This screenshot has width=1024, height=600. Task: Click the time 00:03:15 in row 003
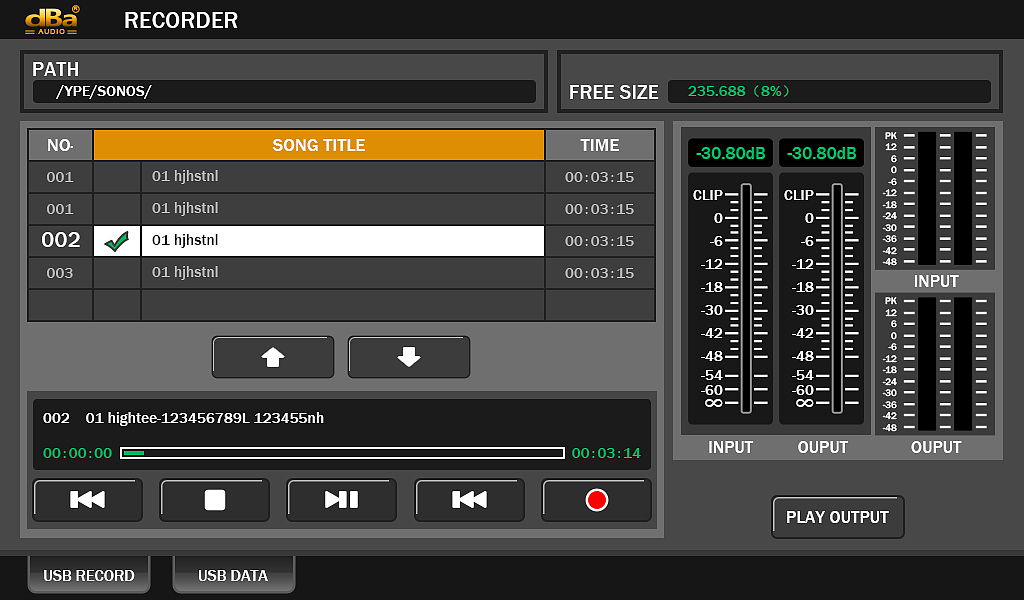coord(600,273)
